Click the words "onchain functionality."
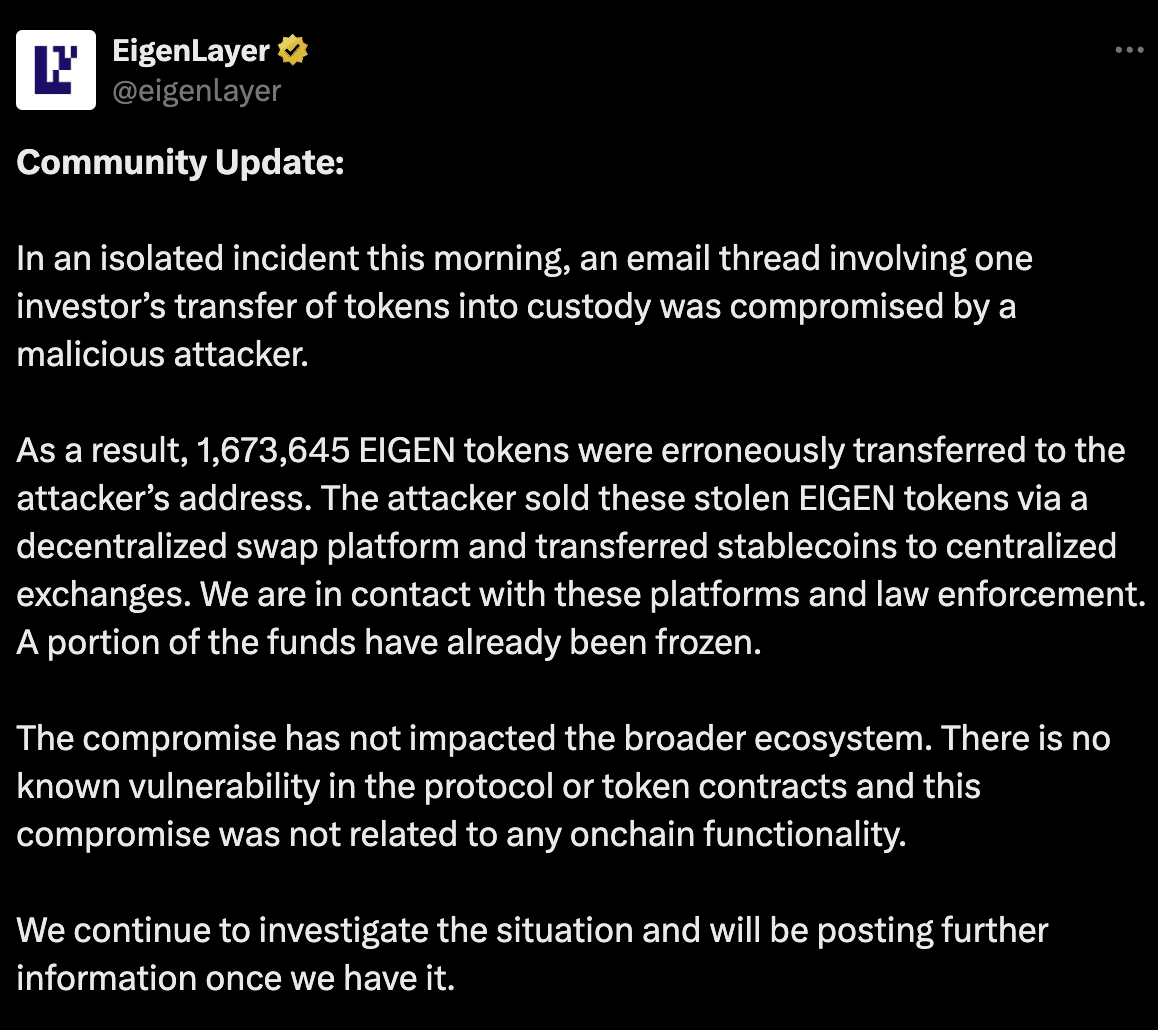1158x1030 pixels. click(x=738, y=834)
